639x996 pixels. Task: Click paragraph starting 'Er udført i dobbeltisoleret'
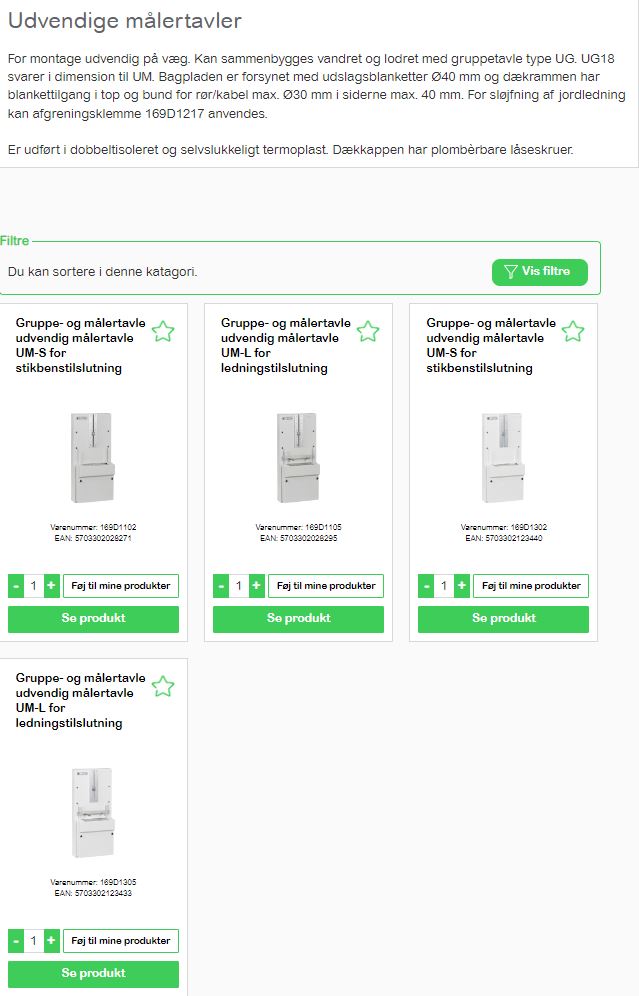[x=290, y=150]
